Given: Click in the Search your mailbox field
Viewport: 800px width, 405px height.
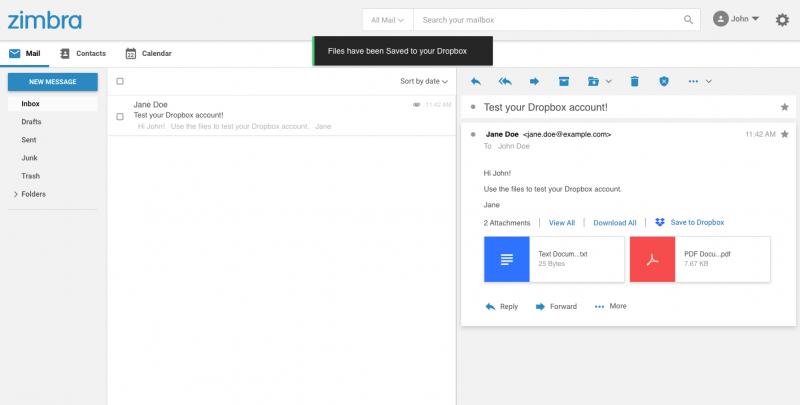Looking at the screenshot, I should pos(551,20).
